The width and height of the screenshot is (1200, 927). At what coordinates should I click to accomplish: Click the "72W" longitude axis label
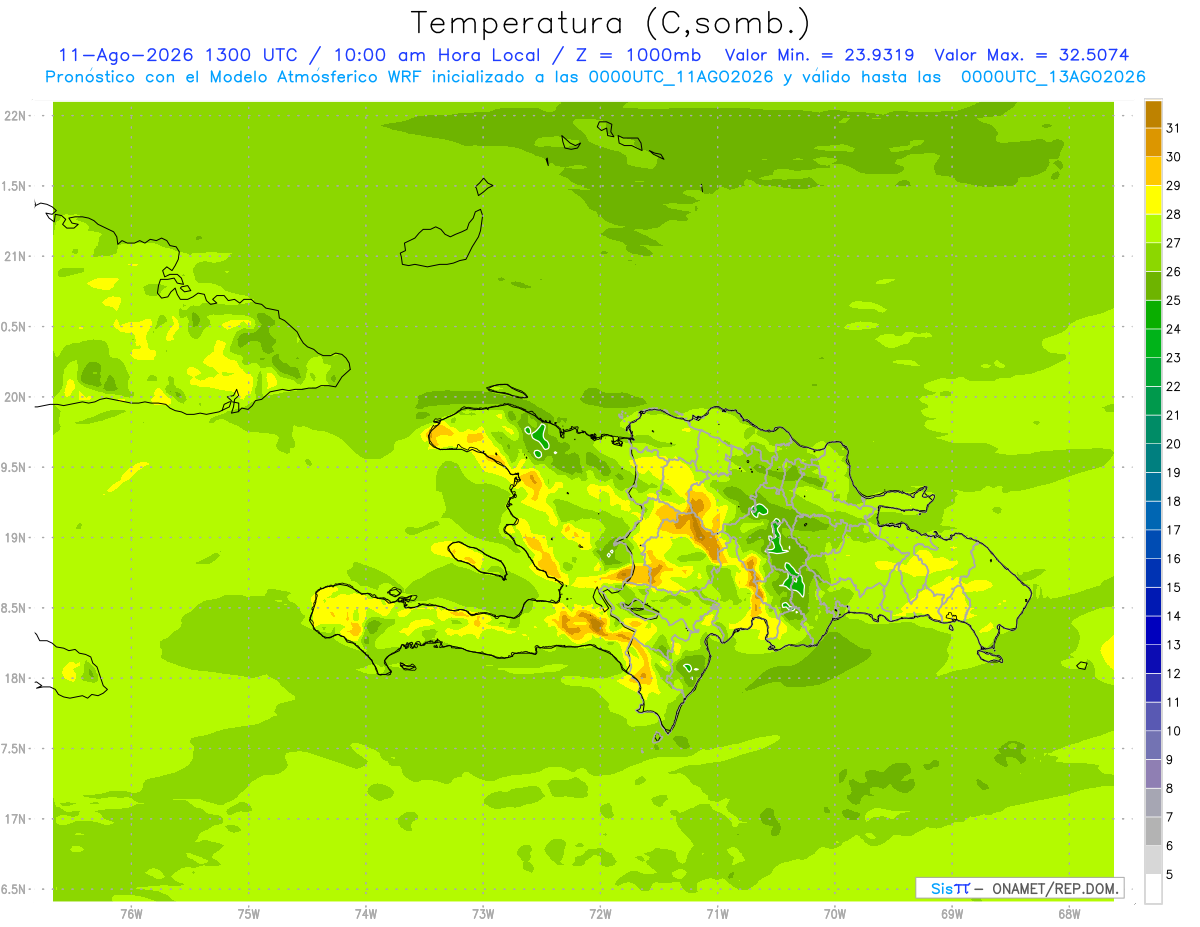coord(600,914)
